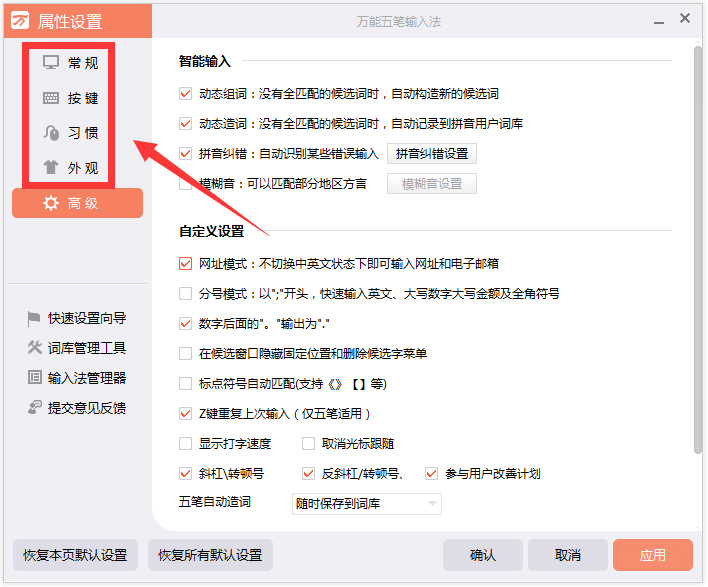Toggle 数字后面的"。"输出为"." checkbox
This screenshot has height=587, width=708.
(x=185, y=323)
